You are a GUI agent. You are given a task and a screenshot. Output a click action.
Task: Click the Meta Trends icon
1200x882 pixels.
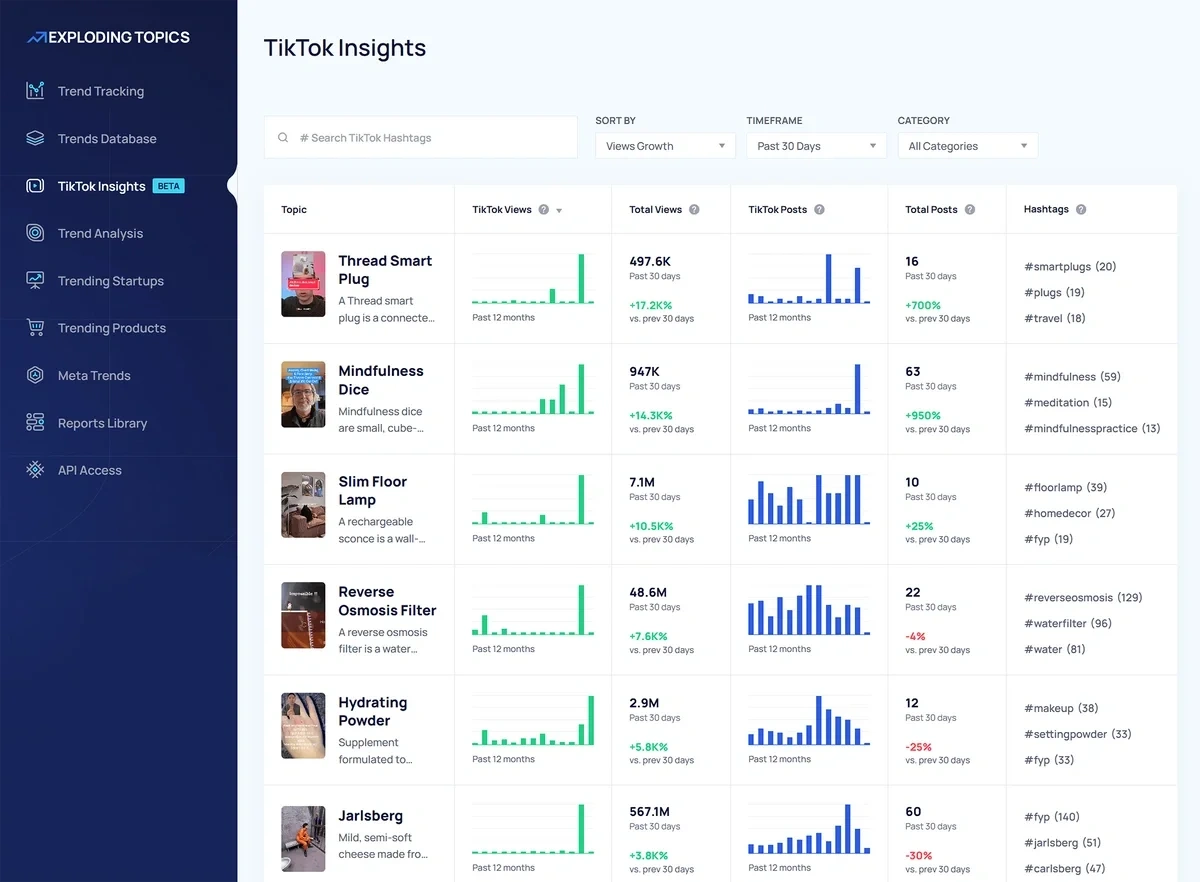(x=33, y=375)
